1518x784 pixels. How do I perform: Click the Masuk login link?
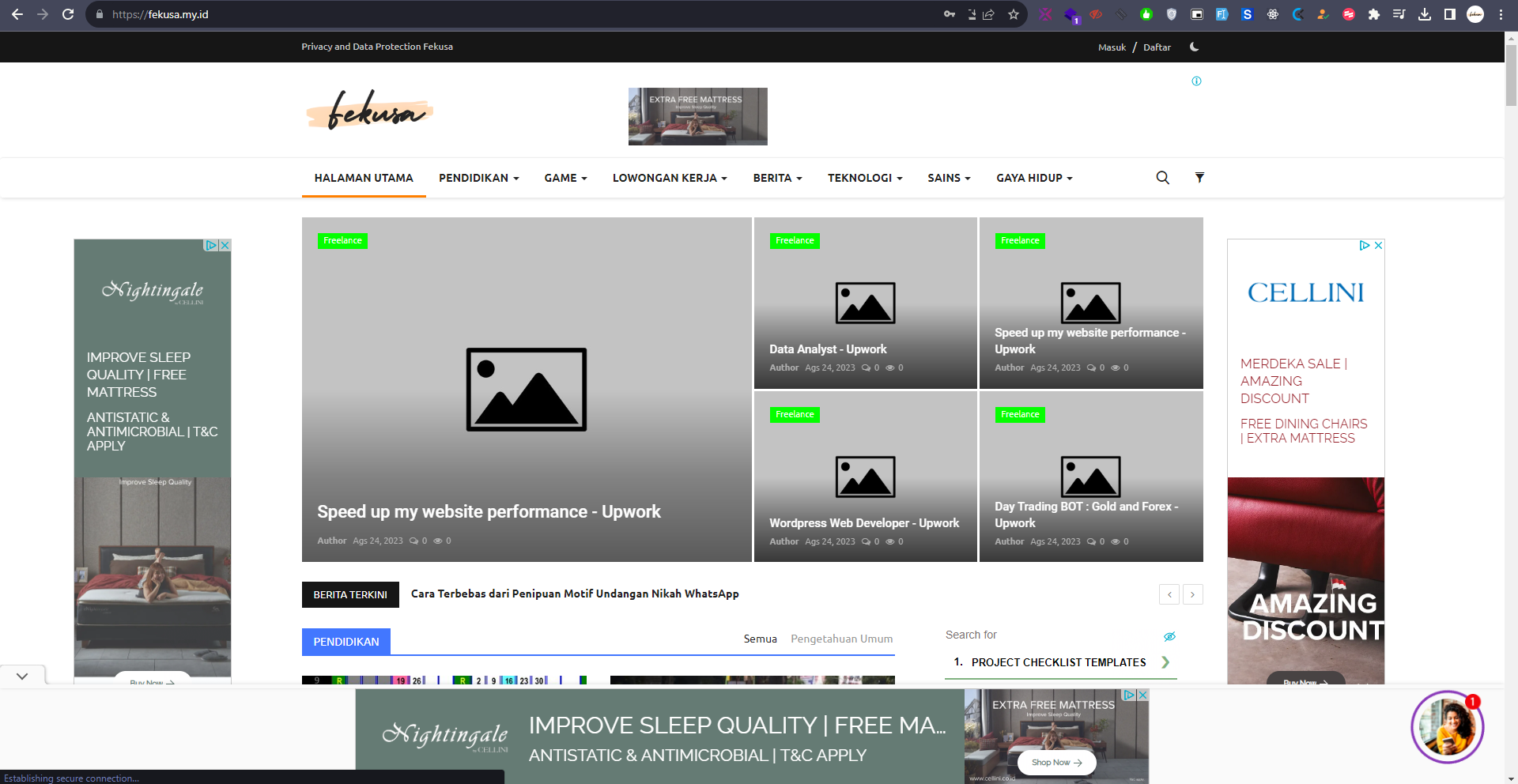1112,47
